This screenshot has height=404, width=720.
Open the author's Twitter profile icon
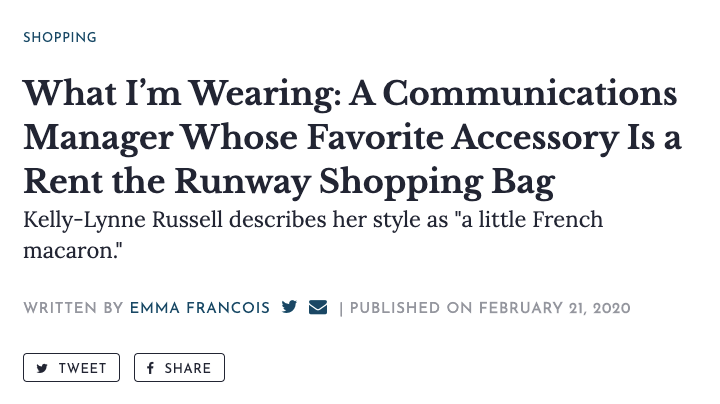coord(289,308)
